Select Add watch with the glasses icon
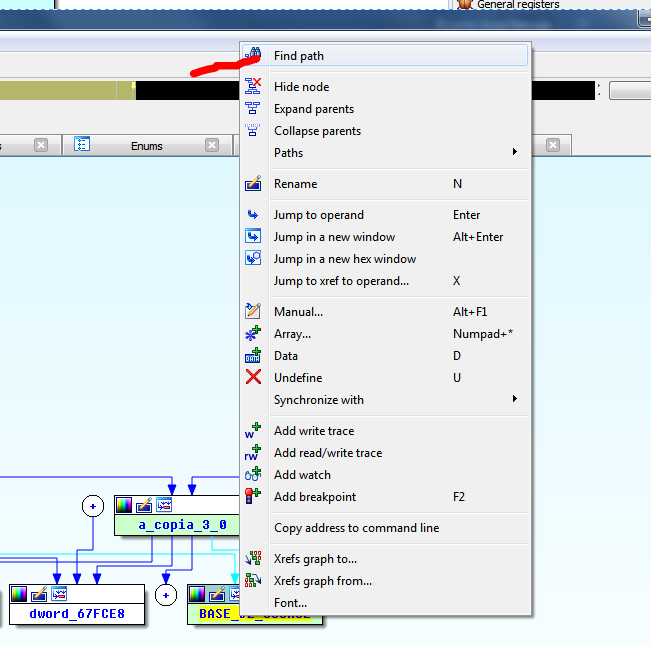 click(302, 475)
